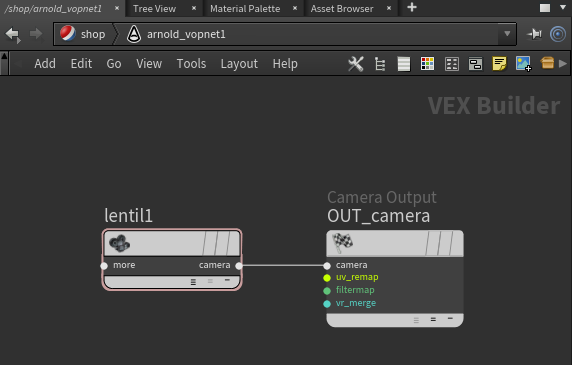This screenshot has width=572, height=365.
Task: Maximize the pane with square icon
Action: 545,8
